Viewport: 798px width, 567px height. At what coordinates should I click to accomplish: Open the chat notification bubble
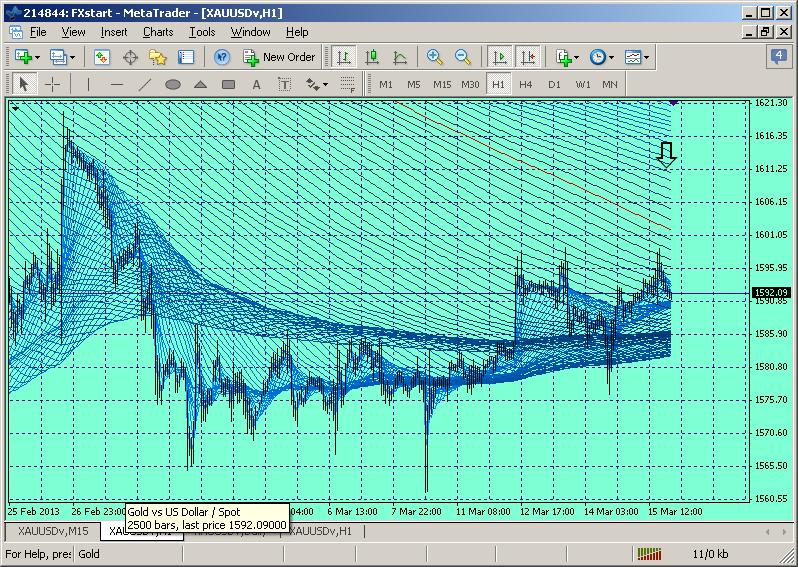tap(778, 56)
